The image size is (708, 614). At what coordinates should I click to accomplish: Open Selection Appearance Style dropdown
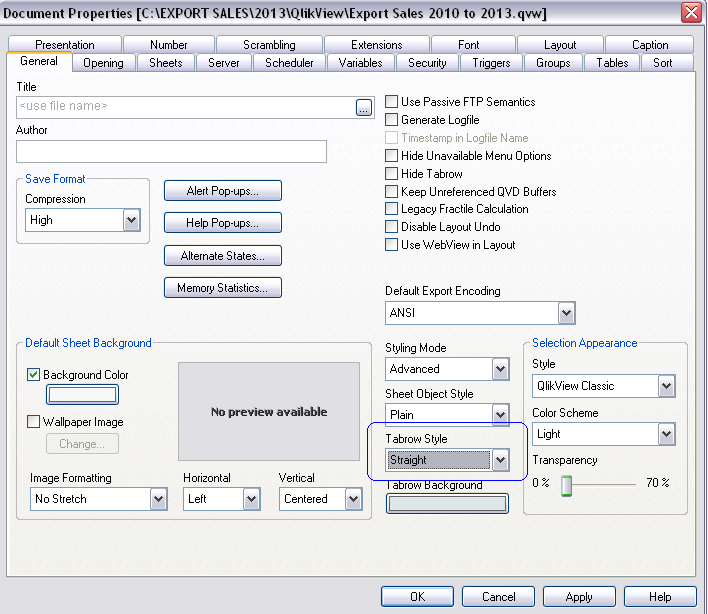(x=666, y=386)
